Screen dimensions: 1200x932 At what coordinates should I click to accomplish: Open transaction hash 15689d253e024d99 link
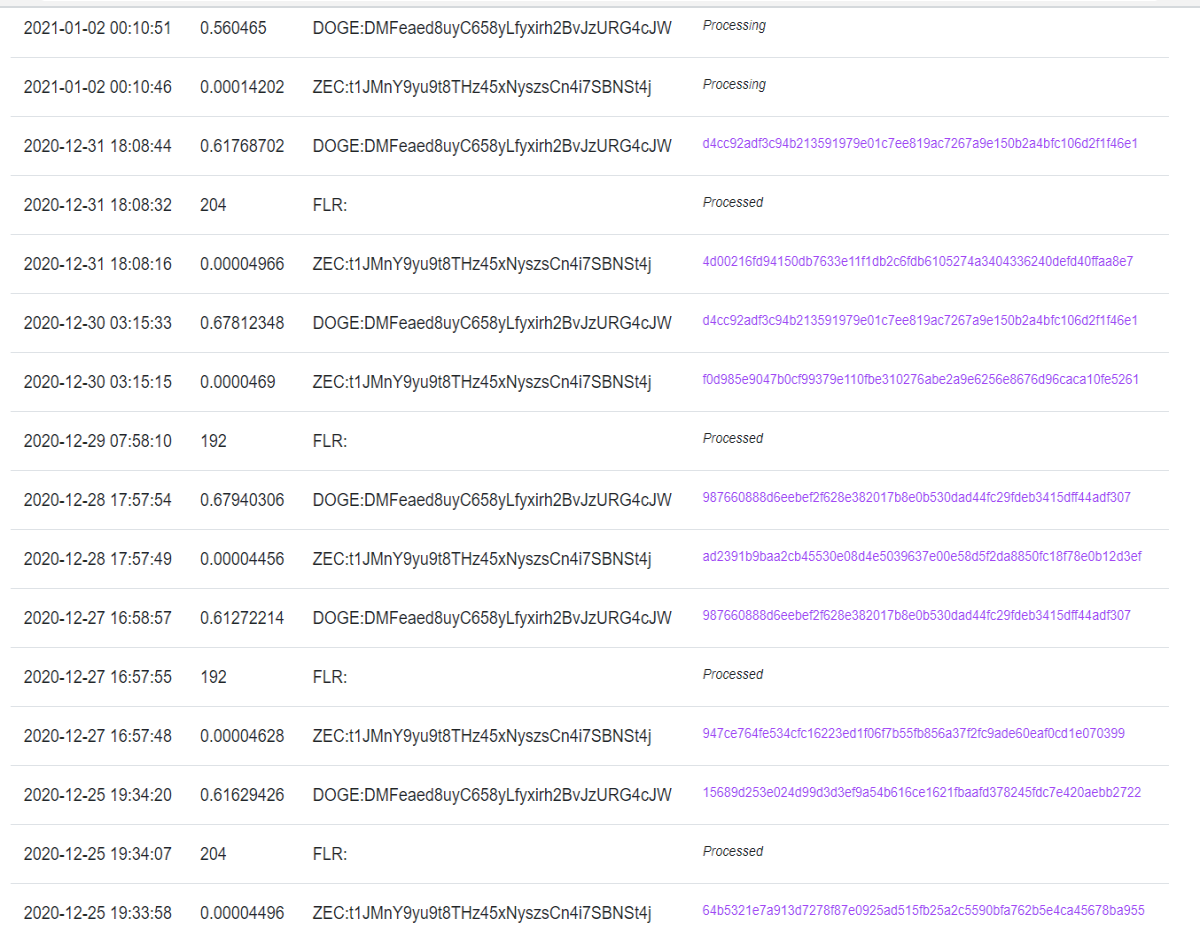click(x=922, y=793)
